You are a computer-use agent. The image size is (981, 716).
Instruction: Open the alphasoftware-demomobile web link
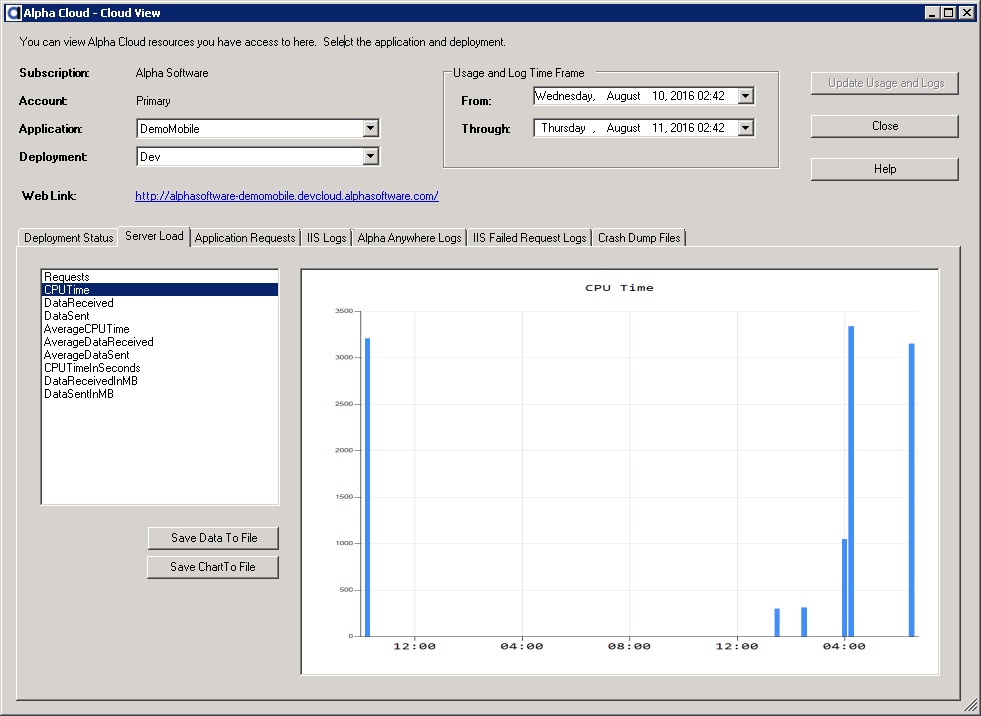[x=287, y=196]
